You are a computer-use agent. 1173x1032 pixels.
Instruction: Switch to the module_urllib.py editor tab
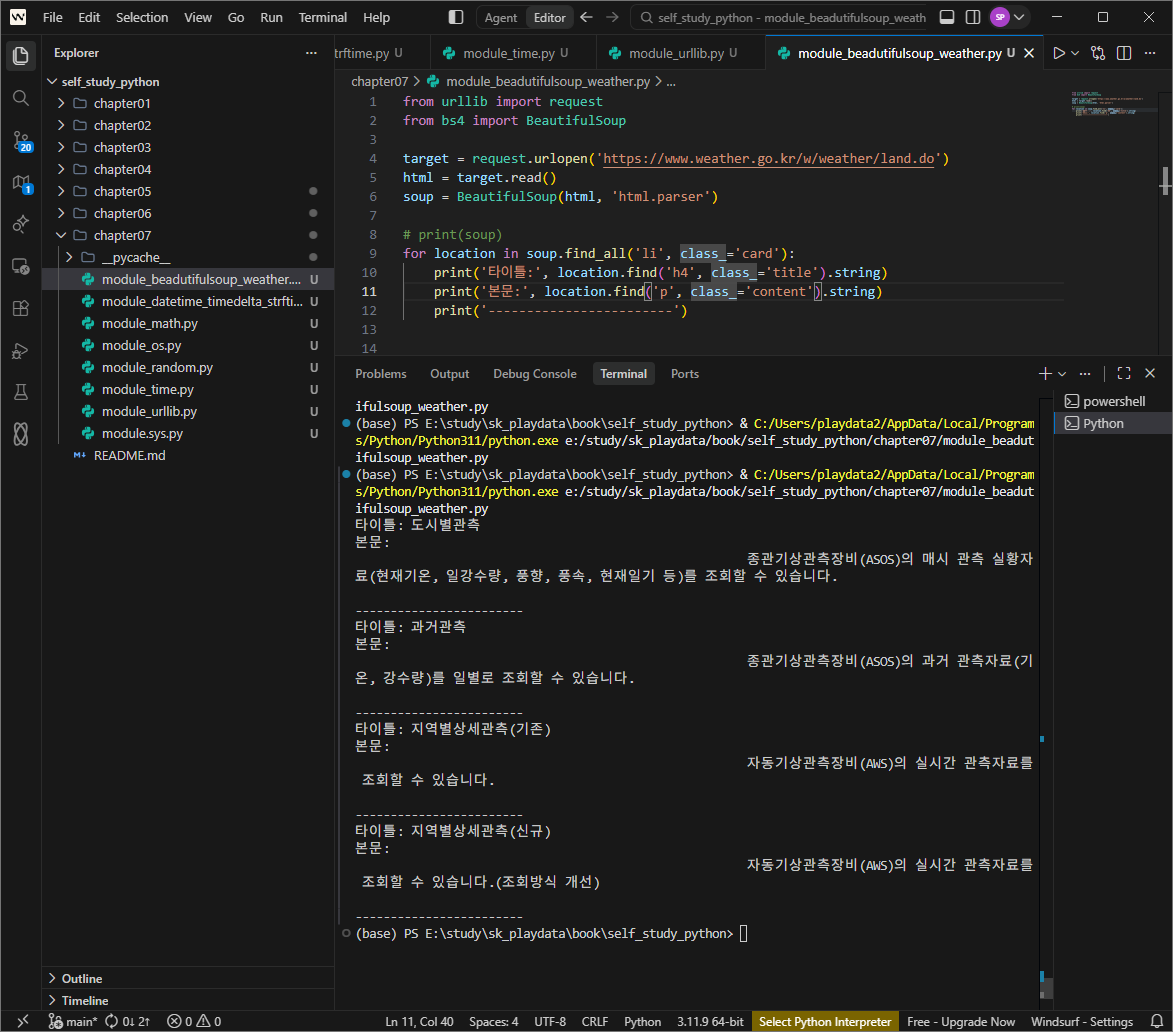tap(681, 53)
